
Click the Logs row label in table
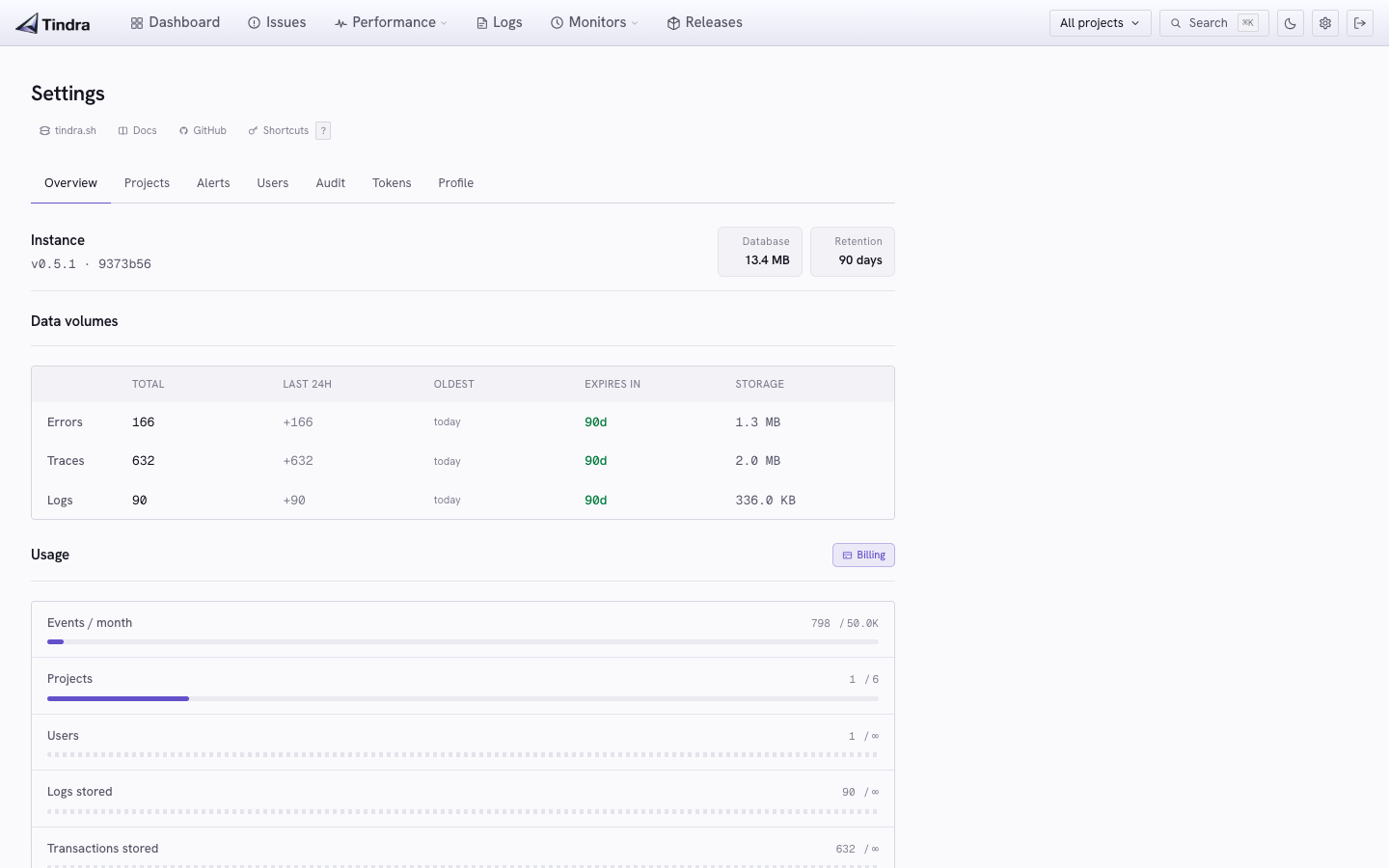point(60,501)
